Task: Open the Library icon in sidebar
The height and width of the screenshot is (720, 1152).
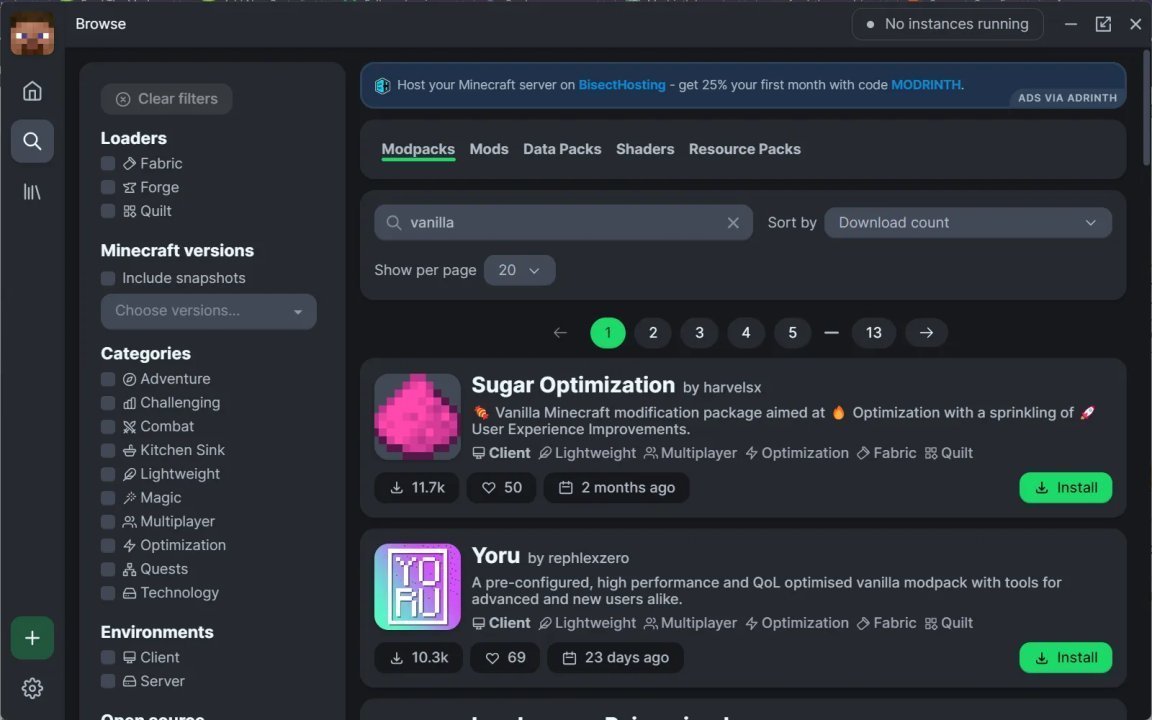Action: [x=32, y=192]
